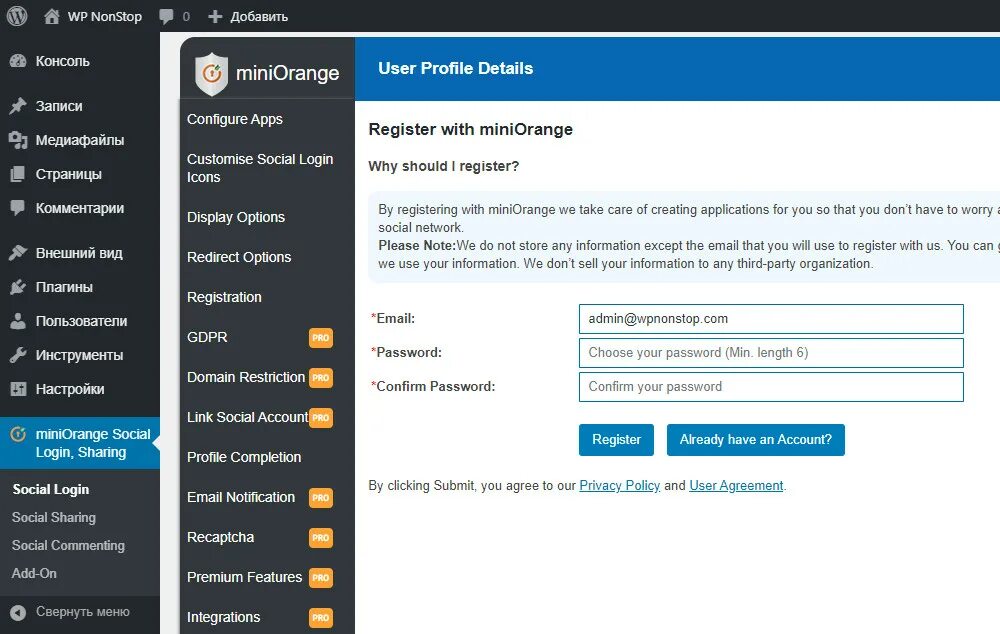
Task: Open the Profile Completion tab
Action: [244, 457]
